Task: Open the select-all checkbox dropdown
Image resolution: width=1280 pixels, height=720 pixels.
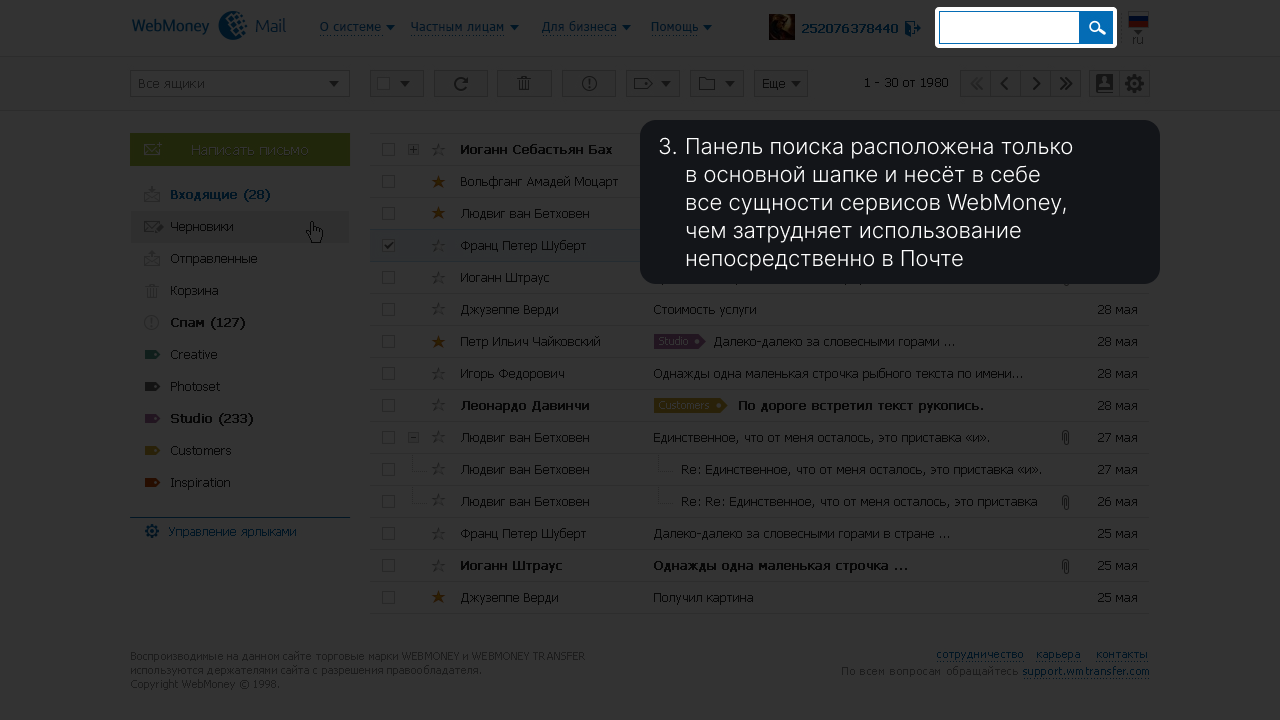Action: (405, 84)
